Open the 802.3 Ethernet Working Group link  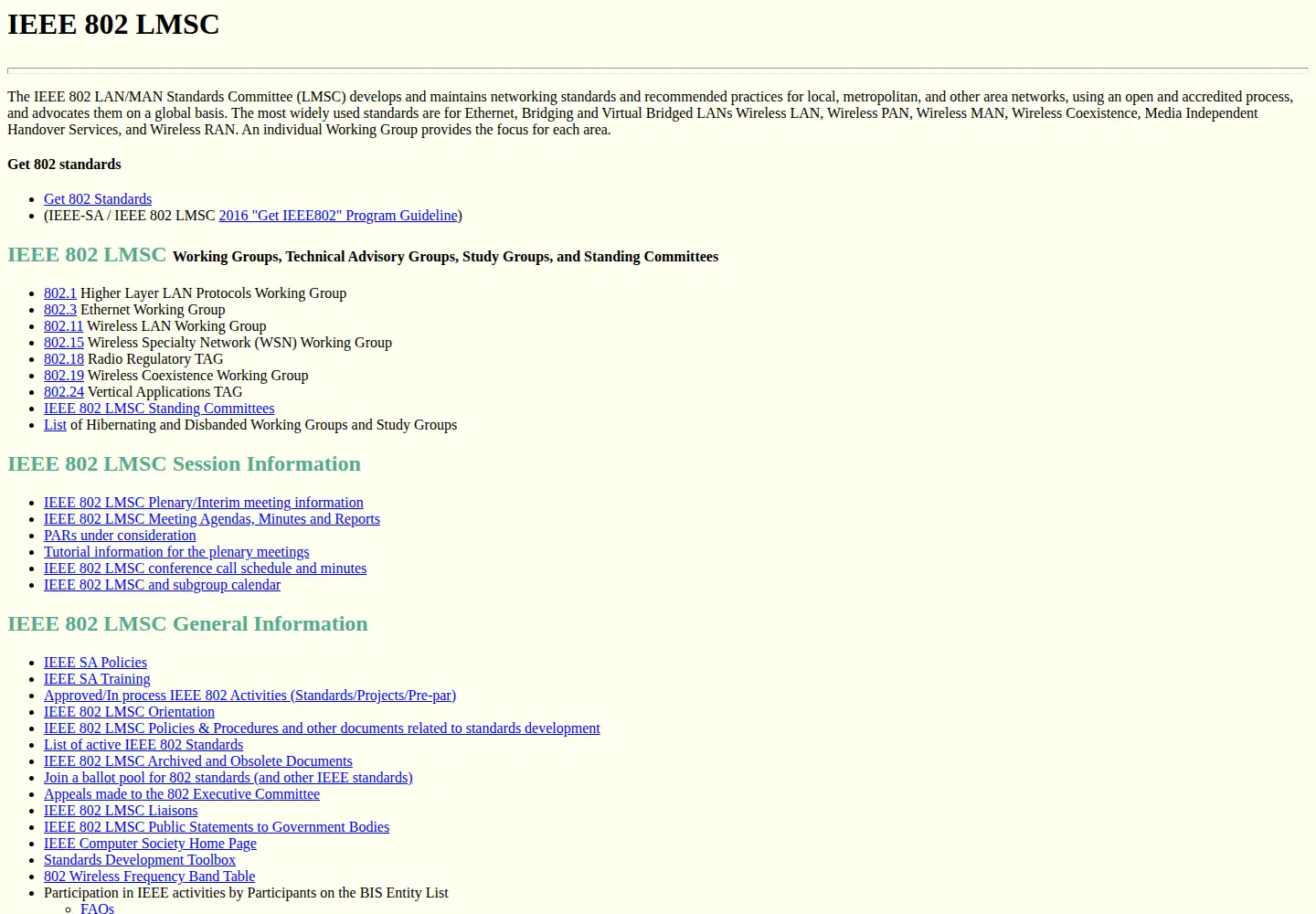click(x=60, y=310)
